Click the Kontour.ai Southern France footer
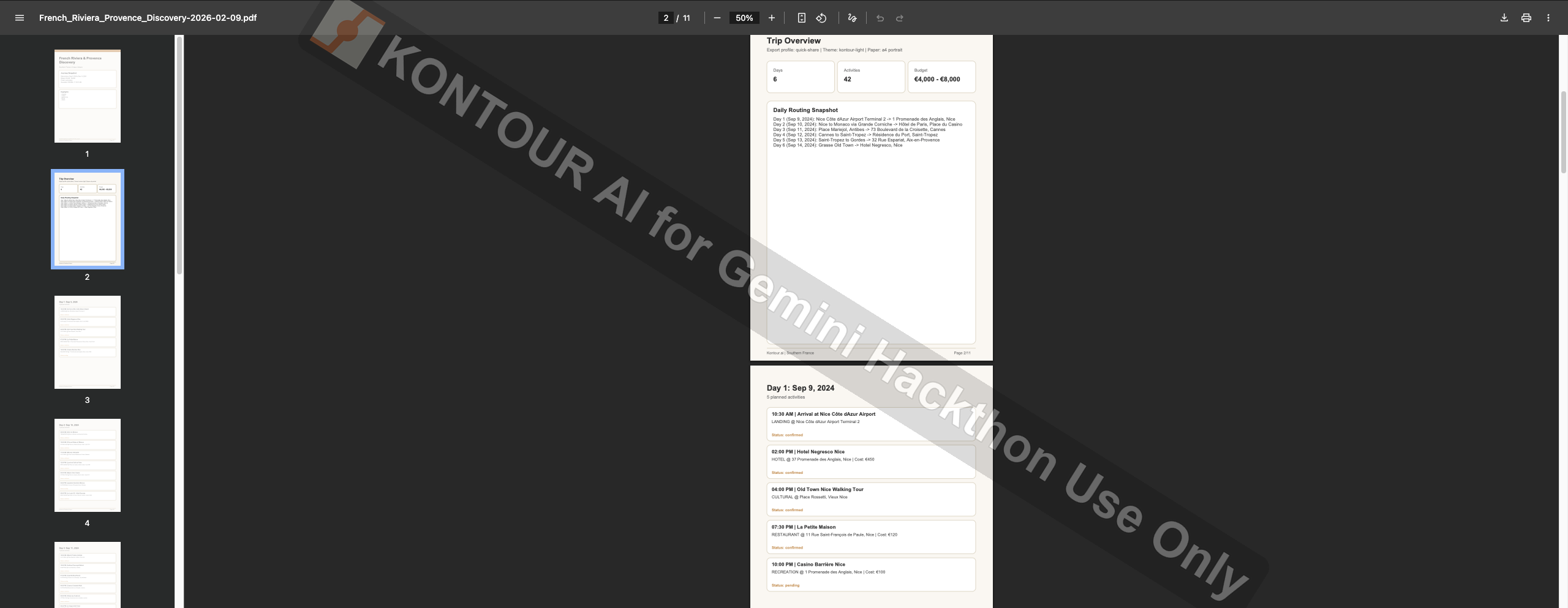 (x=790, y=353)
